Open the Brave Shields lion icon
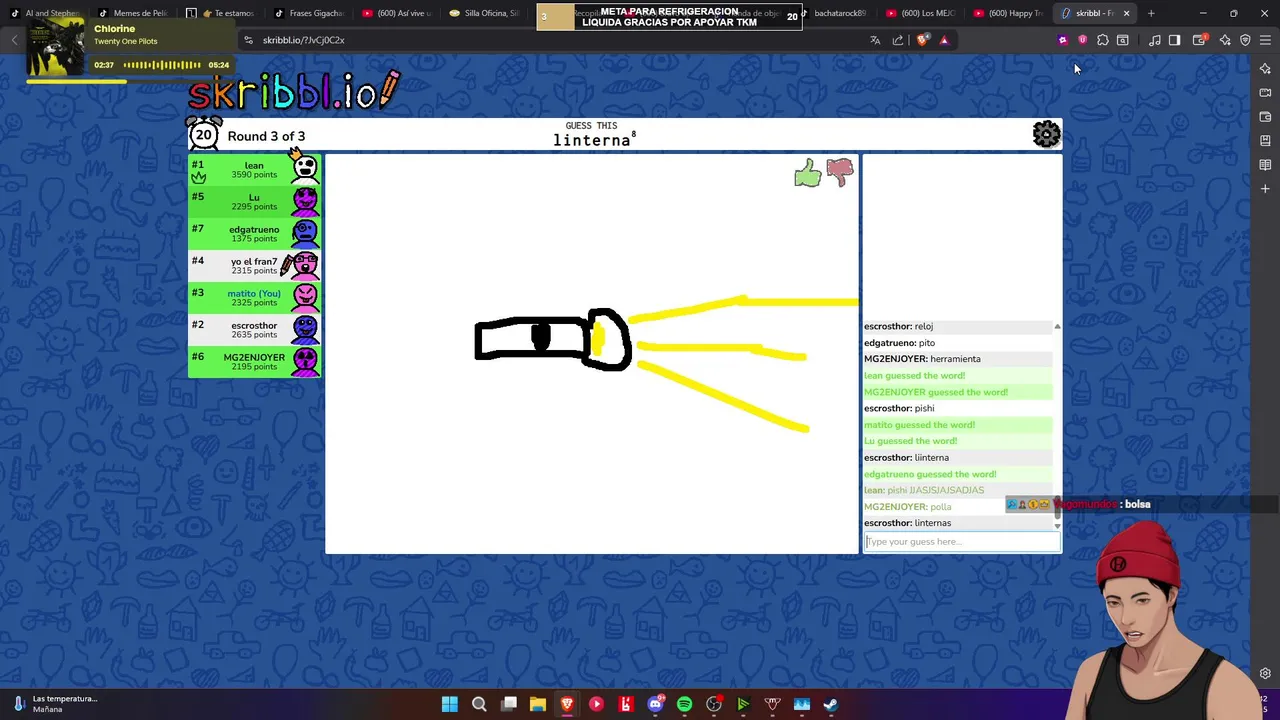Screen dimensions: 1280x720 pyautogui.click(x=922, y=40)
